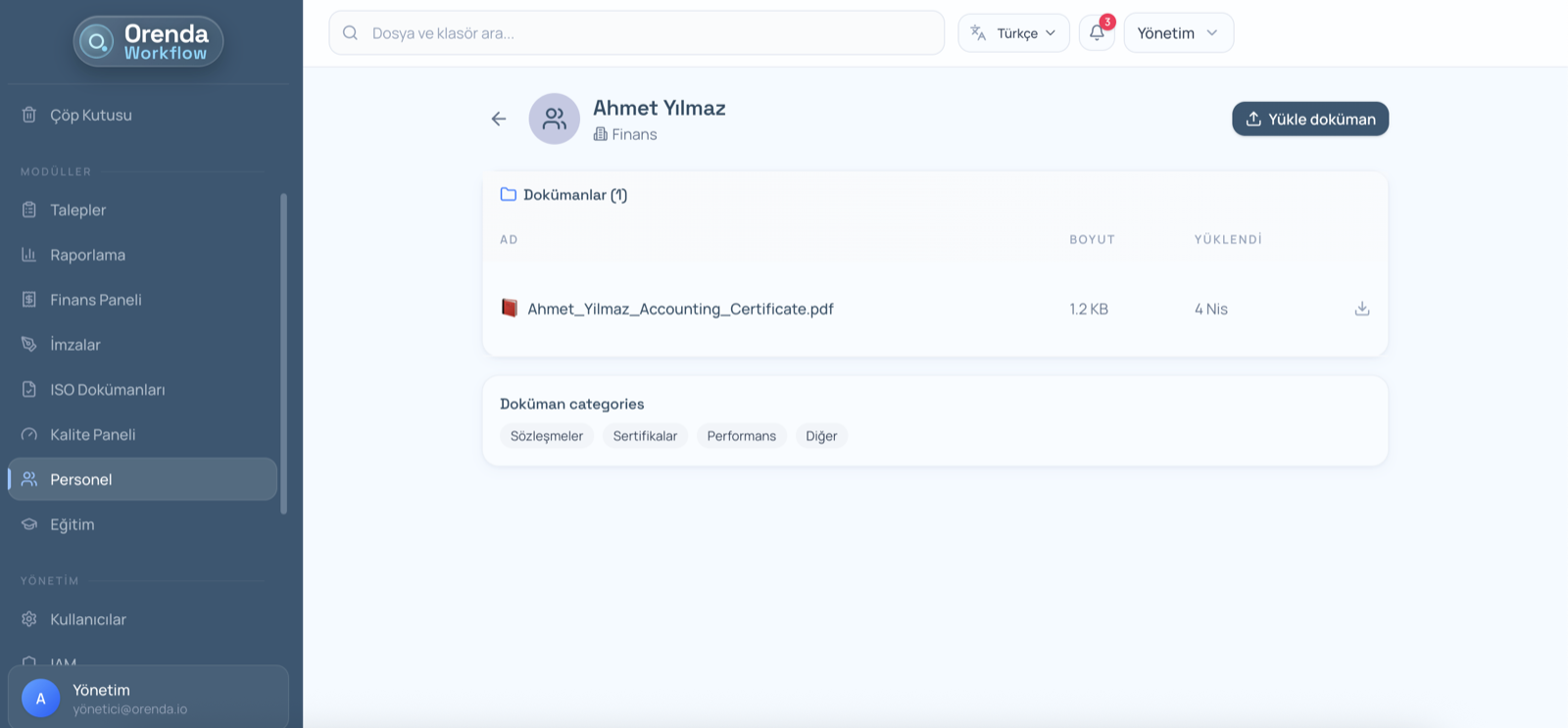
Task: Click the PDF file icon for the certificate
Action: click(510, 308)
